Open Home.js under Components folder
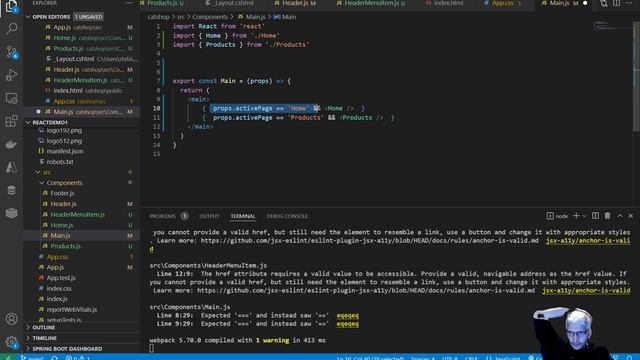Viewport: 640px width, 360px height. pos(62,225)
